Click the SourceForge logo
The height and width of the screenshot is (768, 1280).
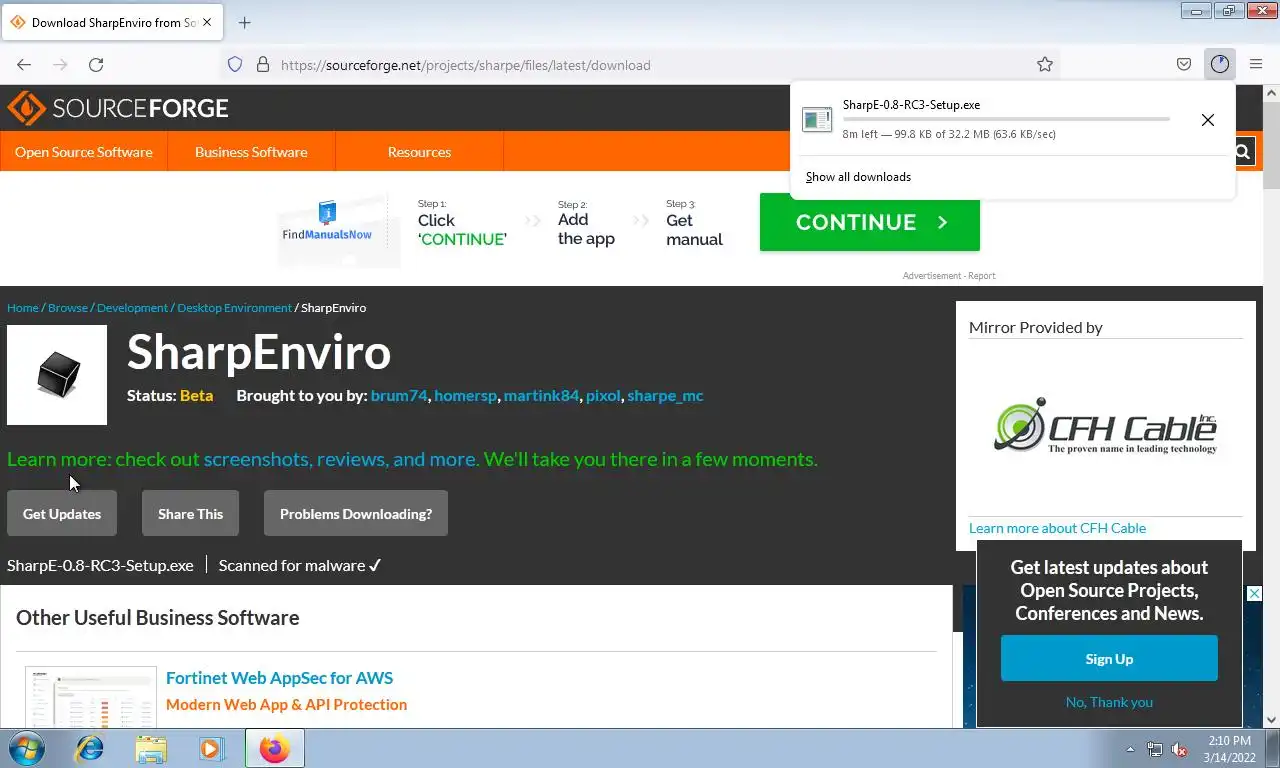pos(118,108)
